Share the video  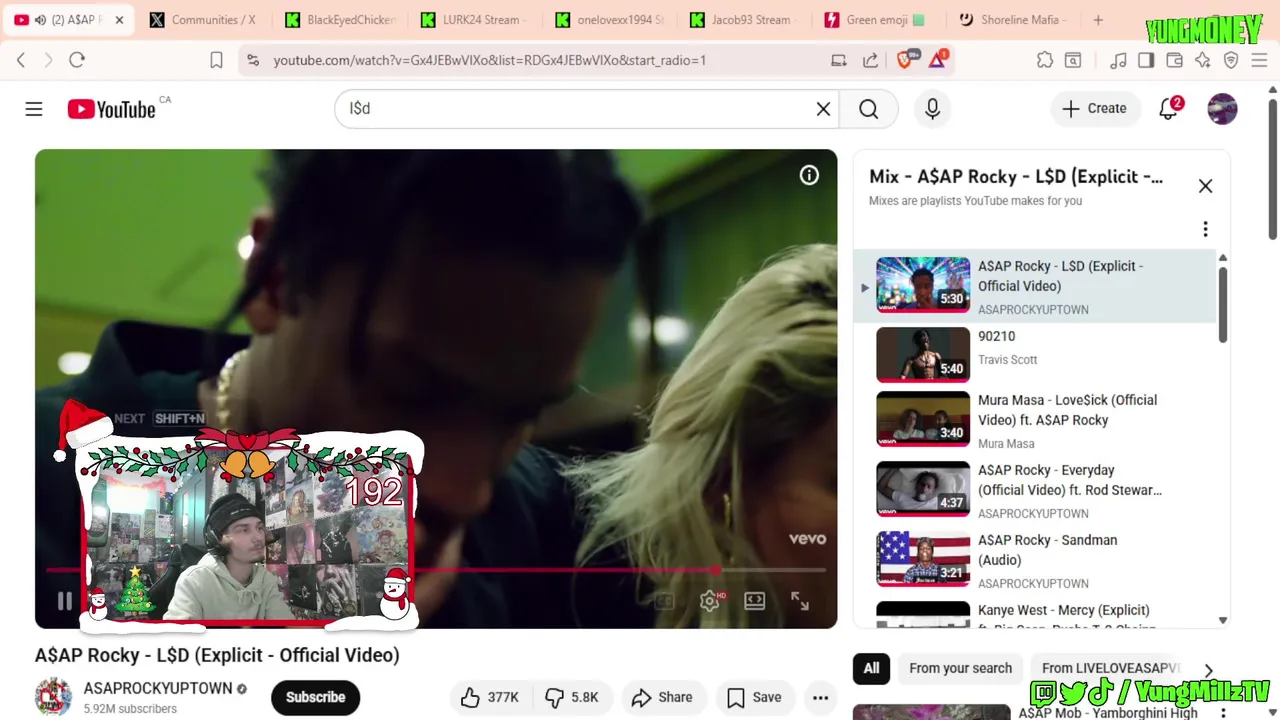(x=663, y=697)
